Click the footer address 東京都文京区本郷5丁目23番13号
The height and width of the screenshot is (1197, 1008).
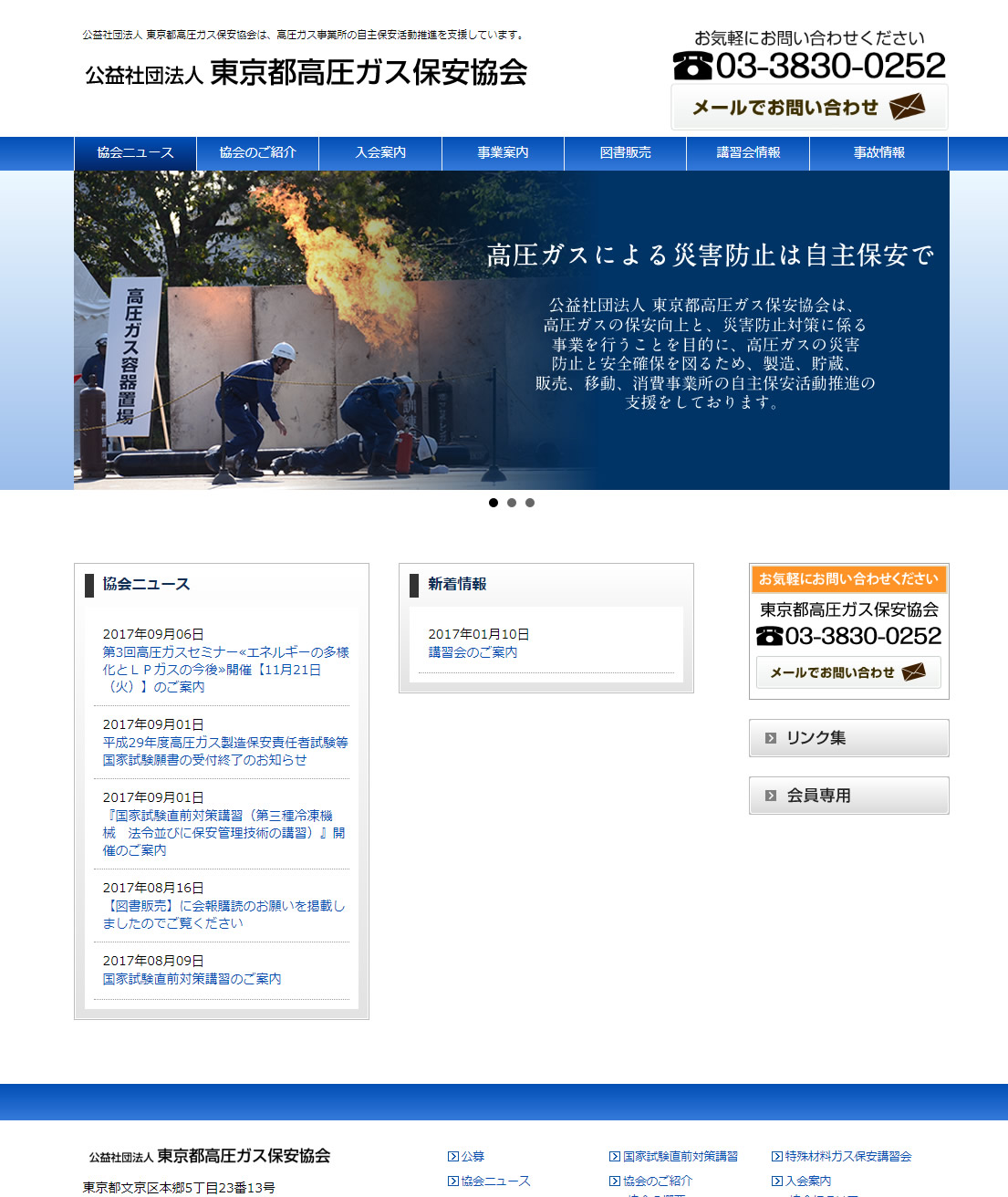(179, 1188)
